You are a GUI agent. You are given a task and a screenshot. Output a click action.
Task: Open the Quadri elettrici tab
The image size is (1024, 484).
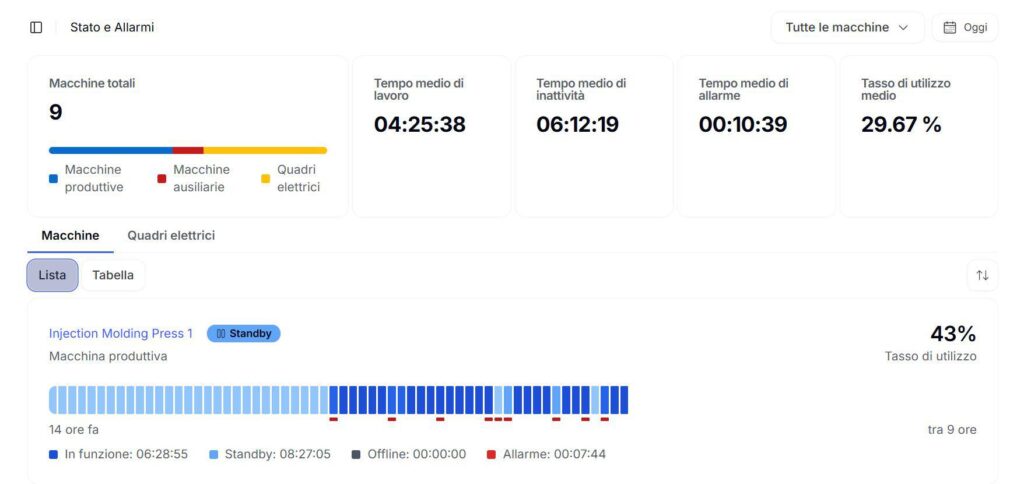pyautogui.click(x=171, y=235)
